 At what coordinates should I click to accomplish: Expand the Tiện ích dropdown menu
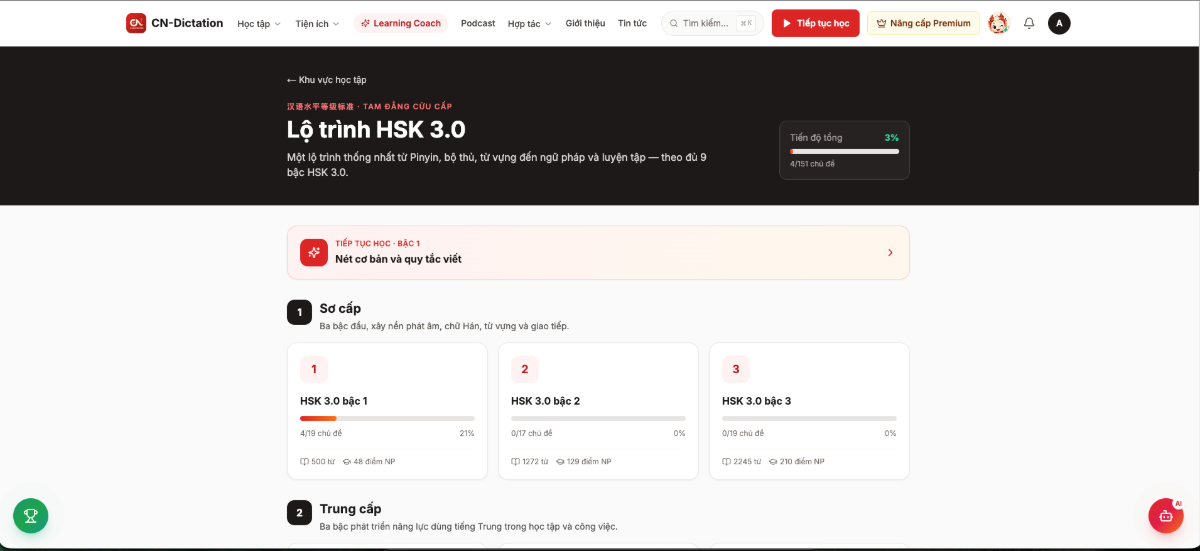[x=317, y=23]
